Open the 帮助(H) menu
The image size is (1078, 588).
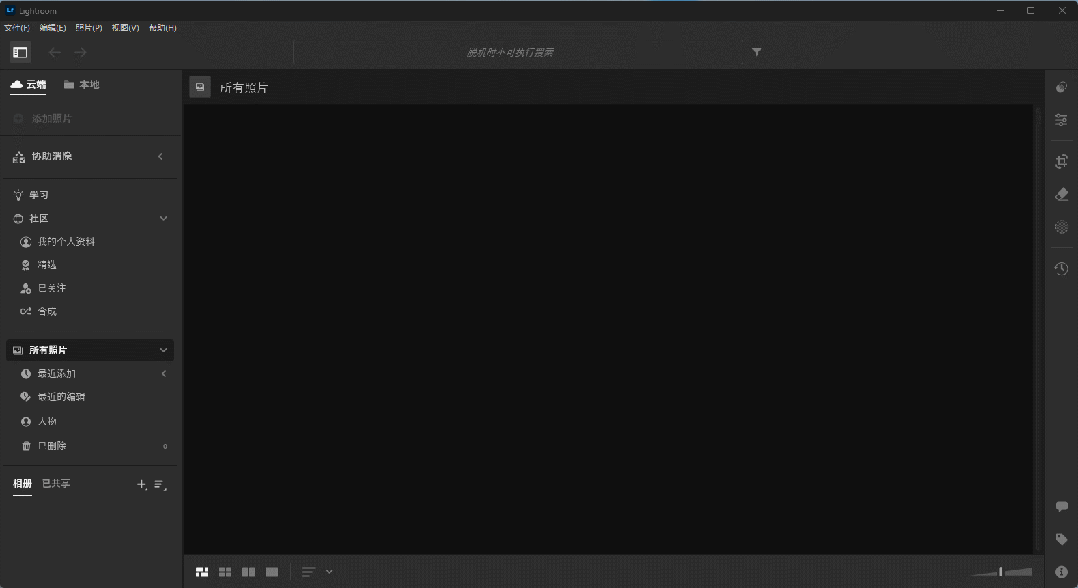point(162,28)
